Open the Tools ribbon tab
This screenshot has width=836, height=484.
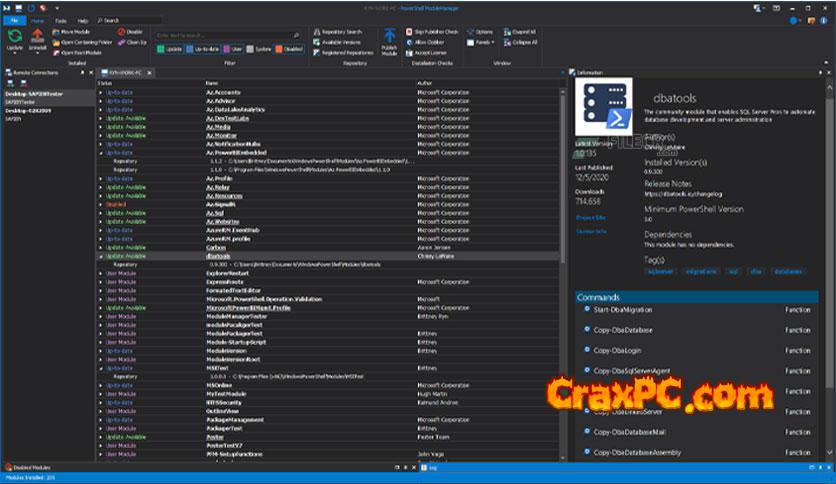pyautogui.click(x=61, y=19)
